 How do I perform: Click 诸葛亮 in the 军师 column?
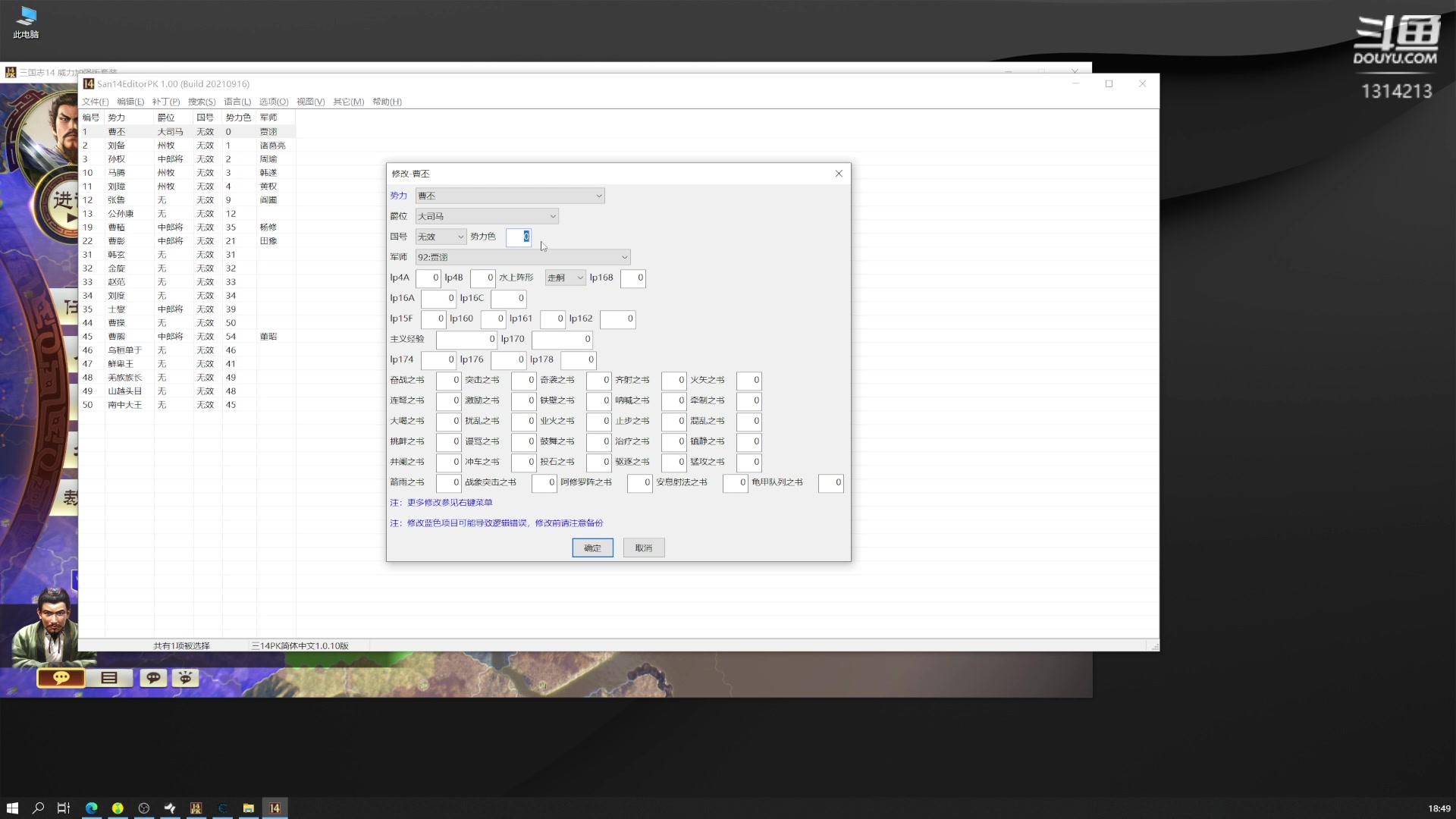pos(273,146)
